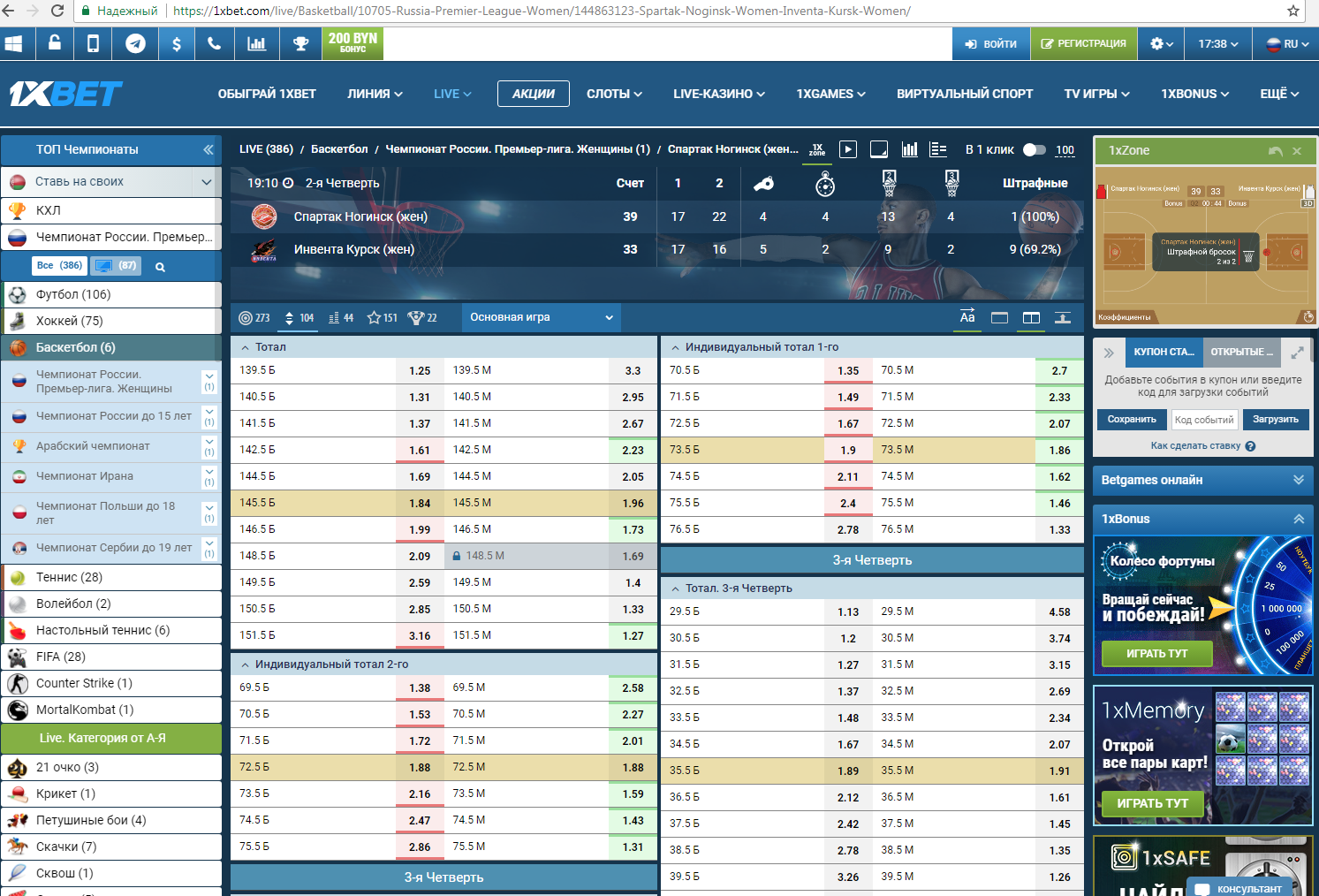
Task: Click the collapse-all markets icon
Action: (1063, 318)
